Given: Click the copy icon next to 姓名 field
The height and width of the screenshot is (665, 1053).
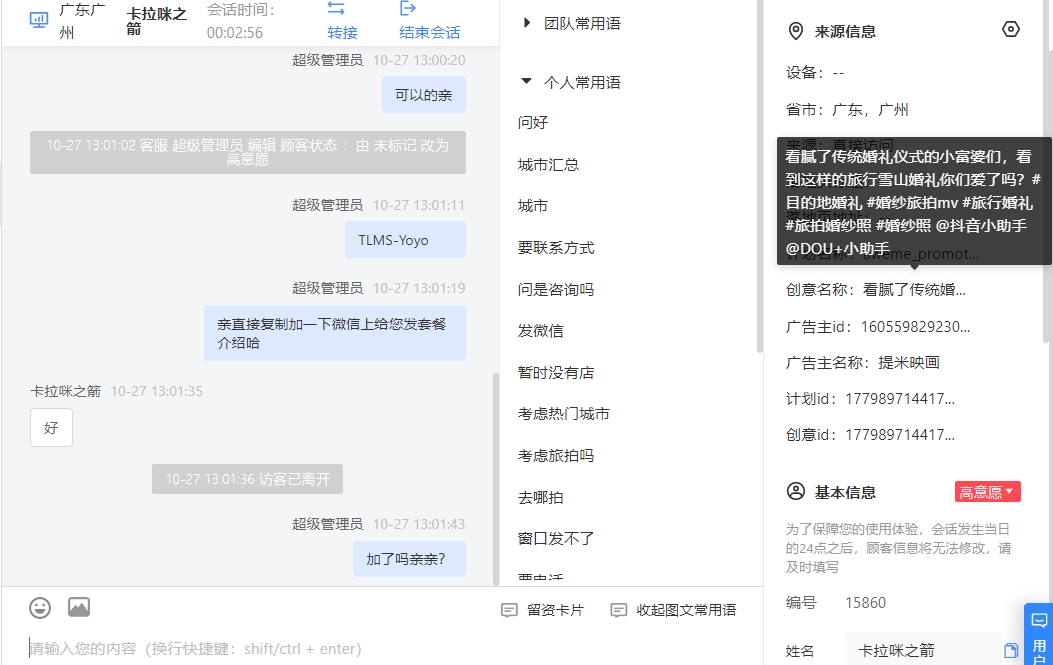Looking at the screenshot, I should point(1011,650).
